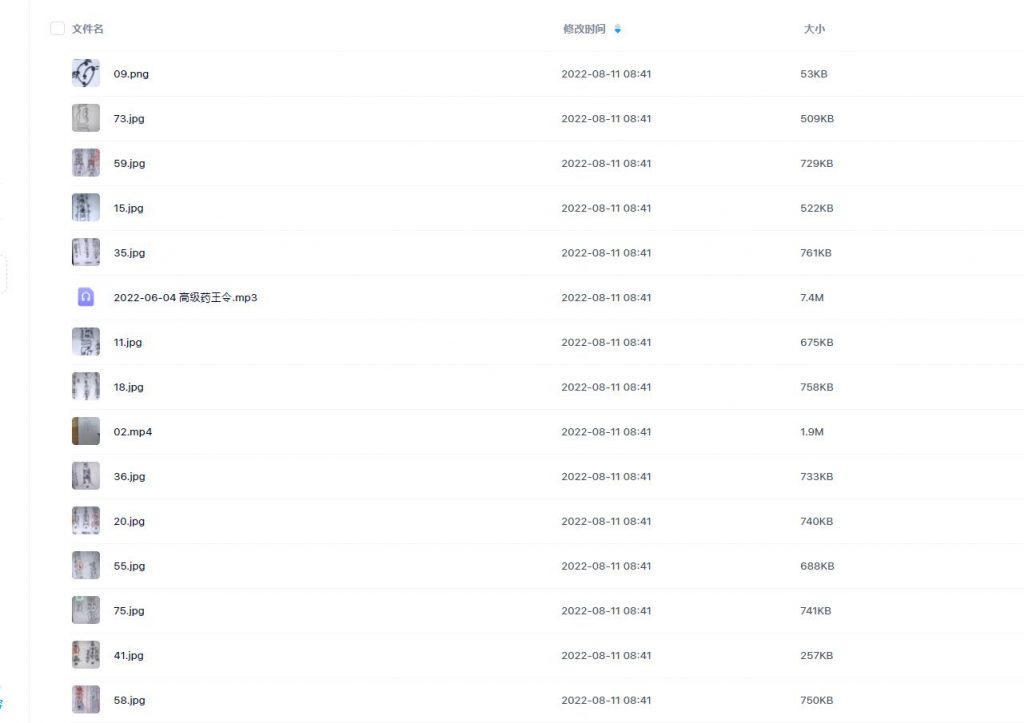Viewport: 1024px width, 723px height.
Task: Open the 09.png thumbnail image
Action: coord(86,74)
